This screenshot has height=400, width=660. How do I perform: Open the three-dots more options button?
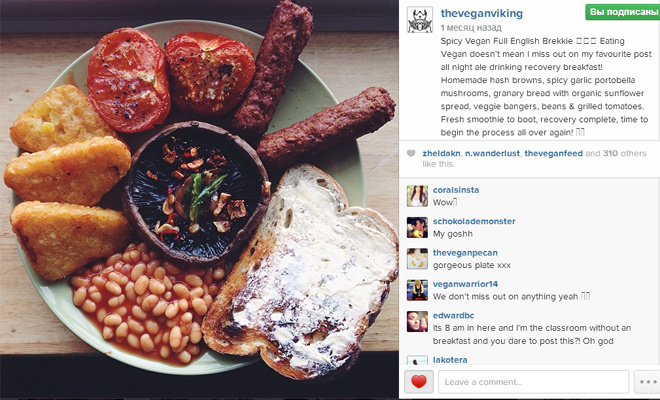pos(647,382)
